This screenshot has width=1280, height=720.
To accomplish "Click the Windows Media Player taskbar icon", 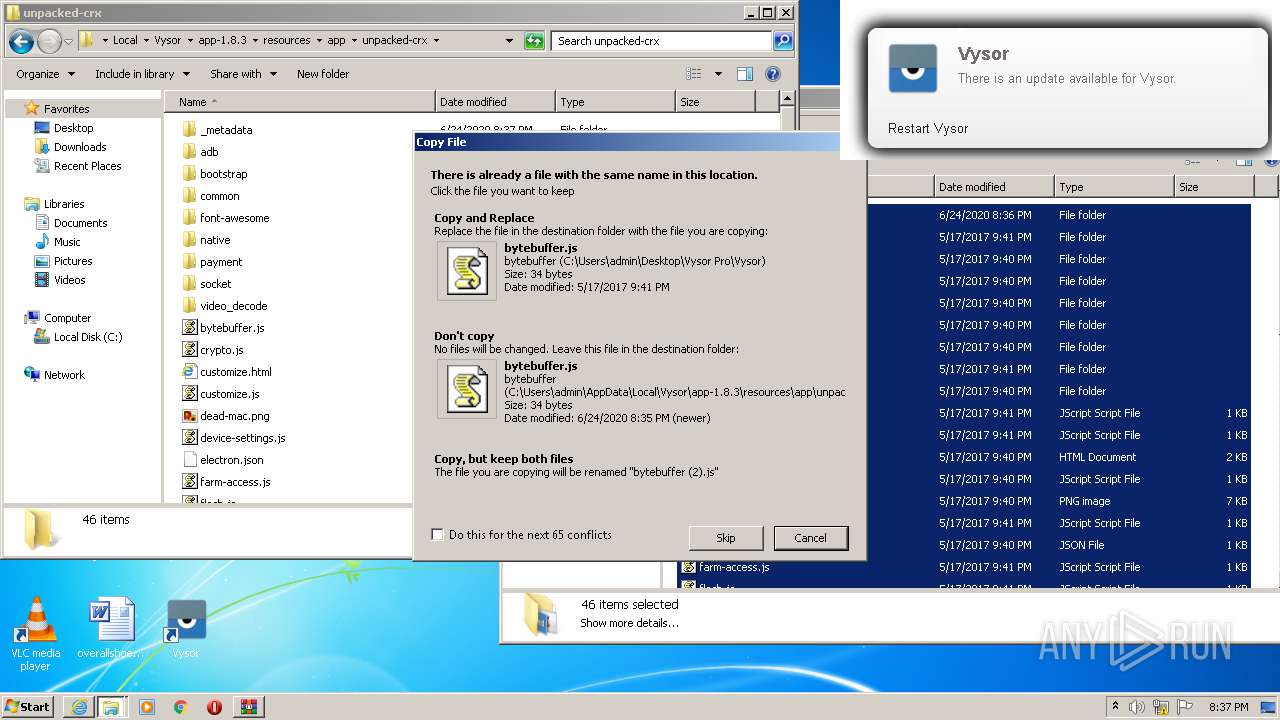I will click(x=146, y=707).
